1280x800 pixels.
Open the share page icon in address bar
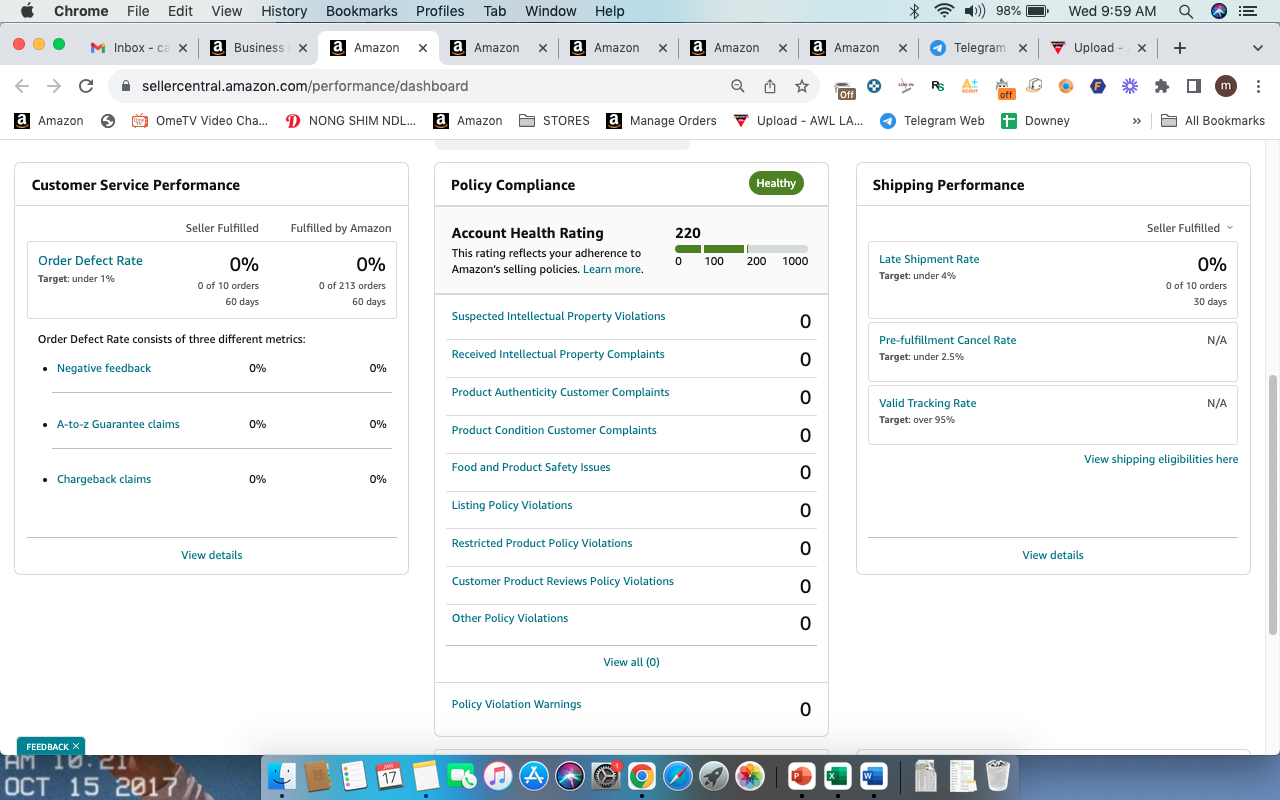[770, 86]
